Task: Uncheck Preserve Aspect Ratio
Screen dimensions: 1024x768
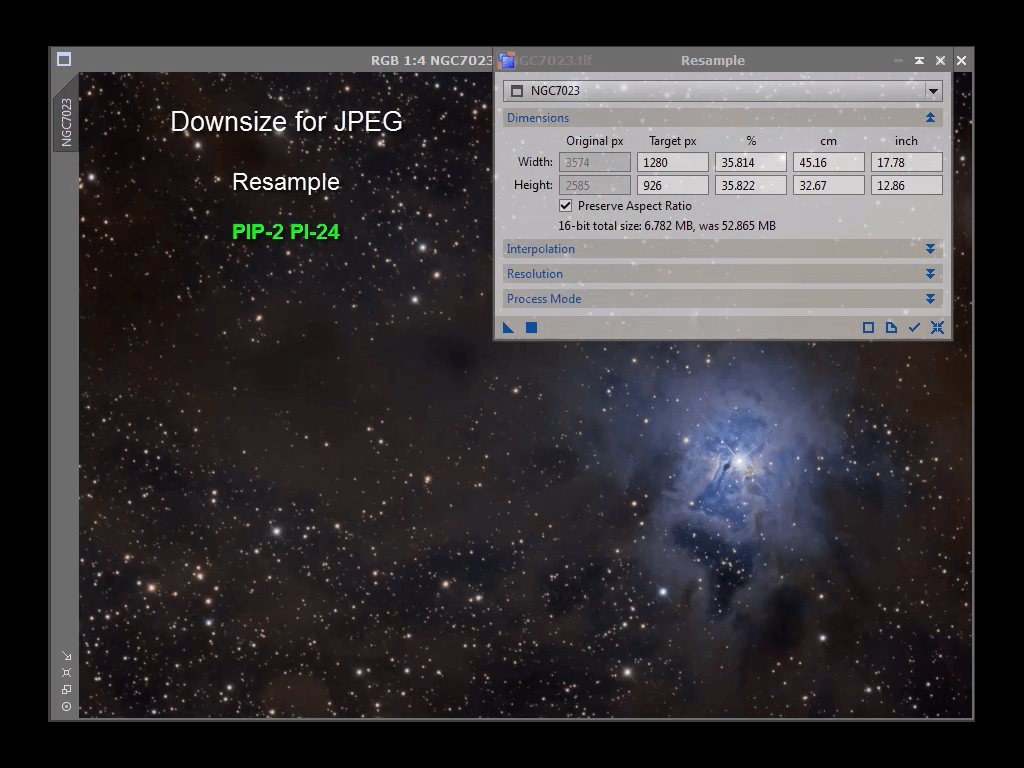Action: (566, 206)
